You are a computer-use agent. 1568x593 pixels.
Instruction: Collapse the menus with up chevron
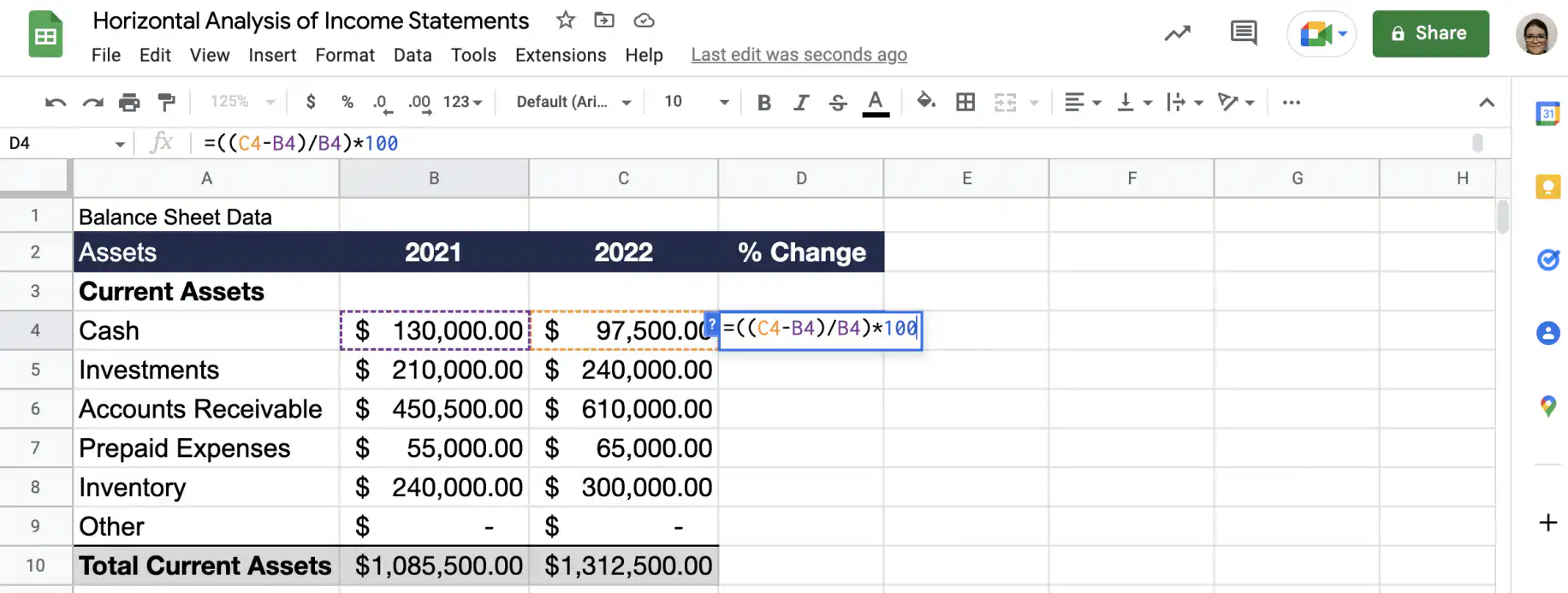(x=1487, y=103)
